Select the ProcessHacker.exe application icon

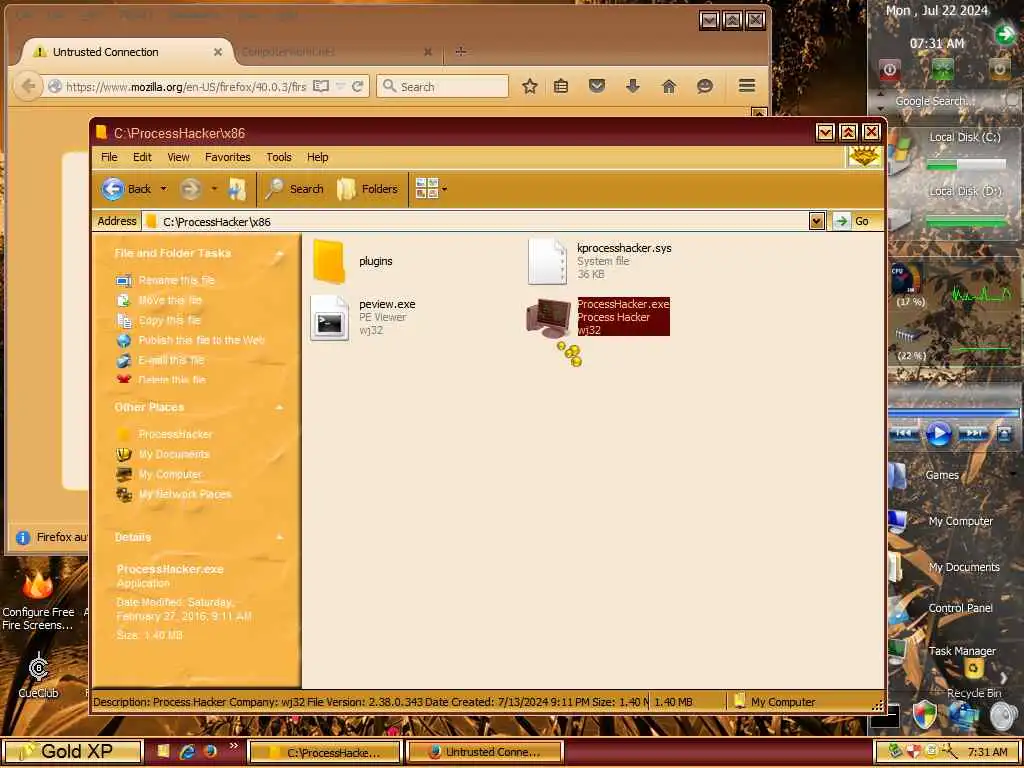pyautogui.click(x=549, y=317)
